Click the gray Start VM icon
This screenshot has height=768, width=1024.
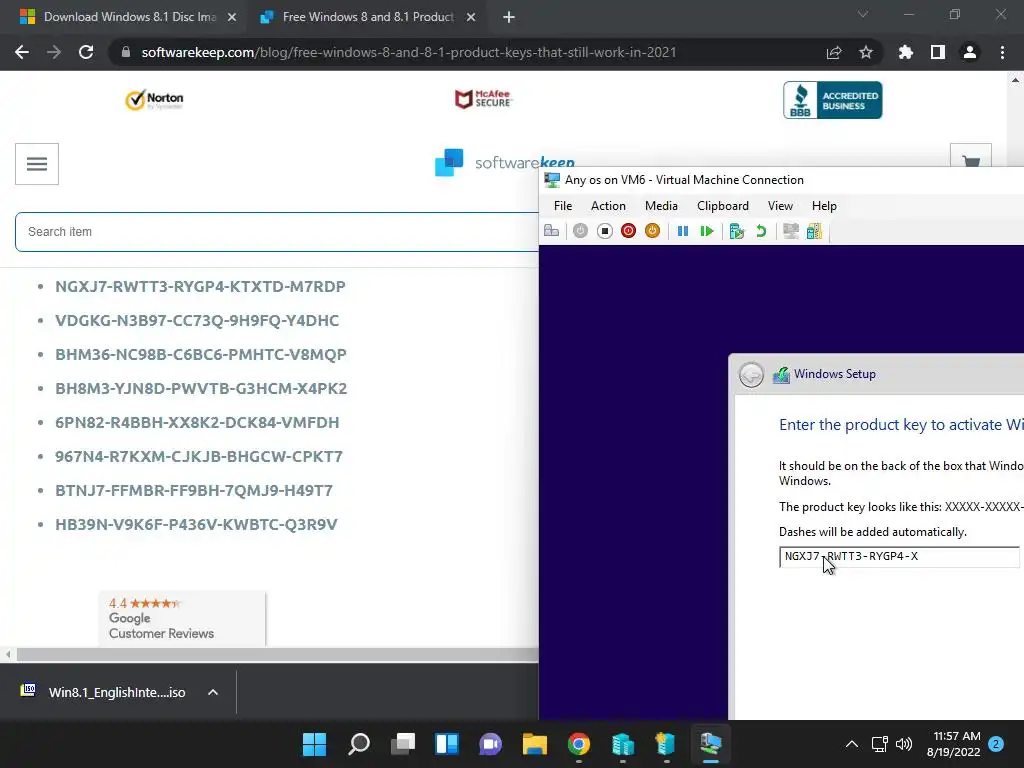(x=580, y=231)
